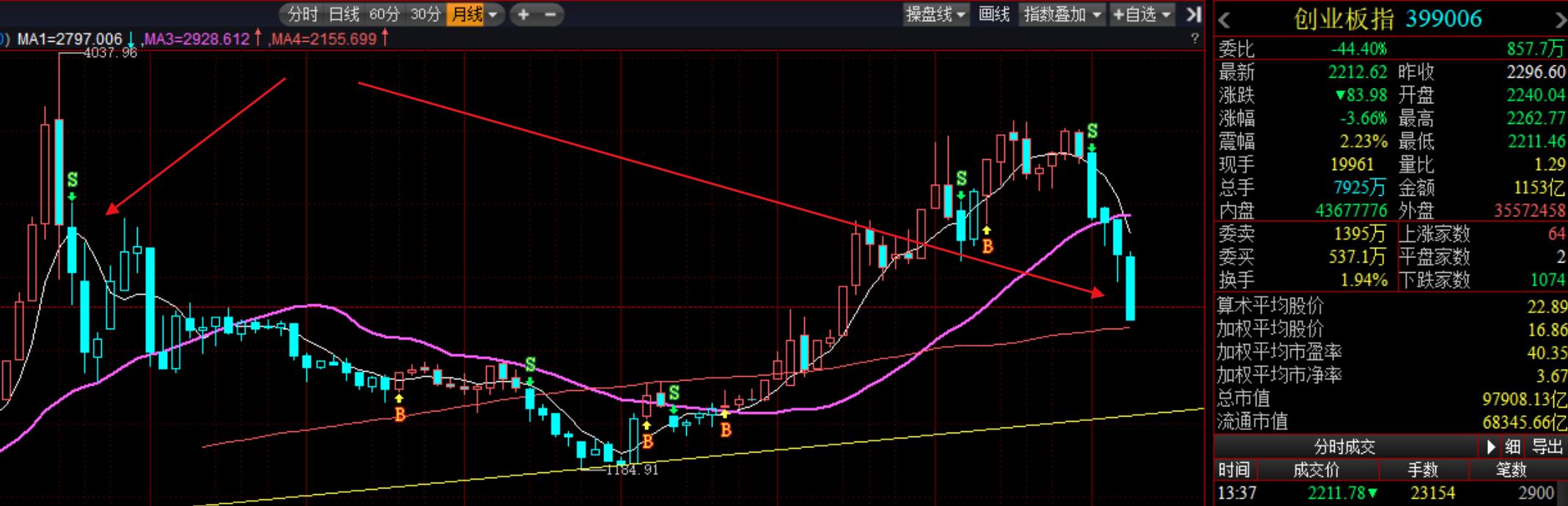1568x506 pixels.
Task: Click the 画线 drawing button
Action: [x=994, y=14]
